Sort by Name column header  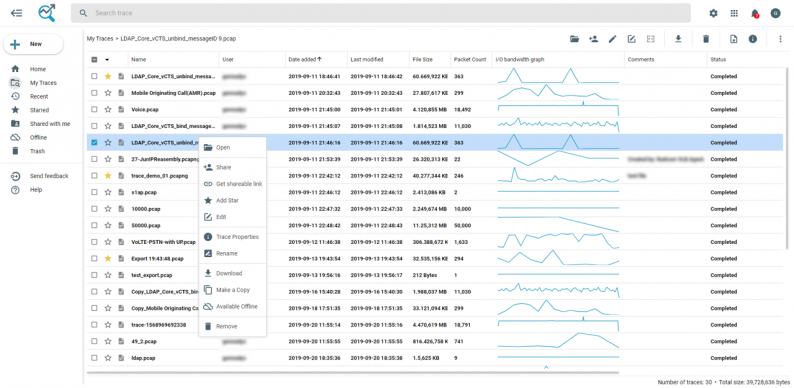tap(139, 59)
